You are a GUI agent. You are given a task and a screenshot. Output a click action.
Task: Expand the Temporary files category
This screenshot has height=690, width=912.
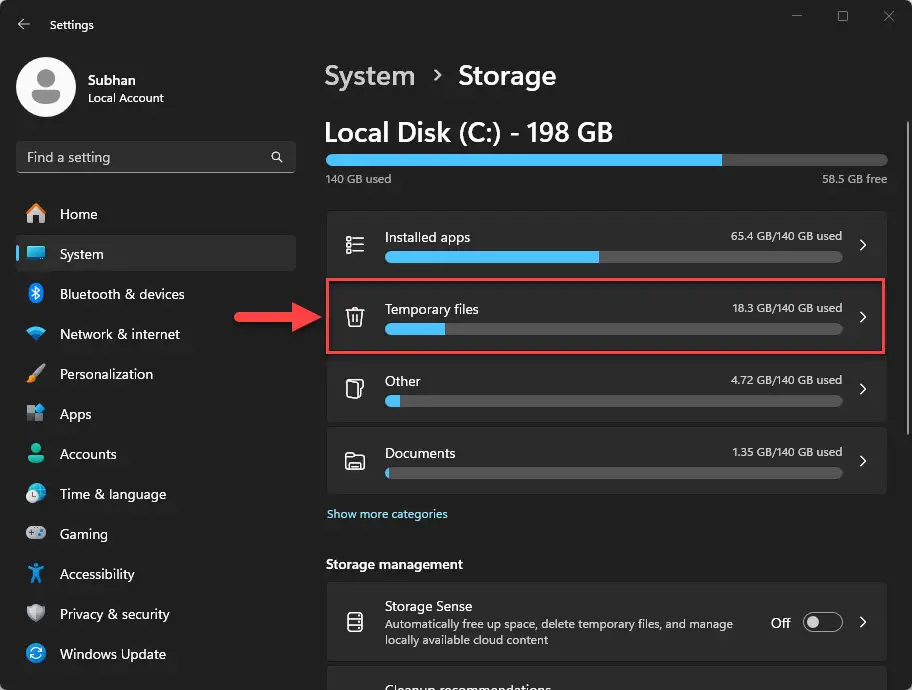point(862,316)
